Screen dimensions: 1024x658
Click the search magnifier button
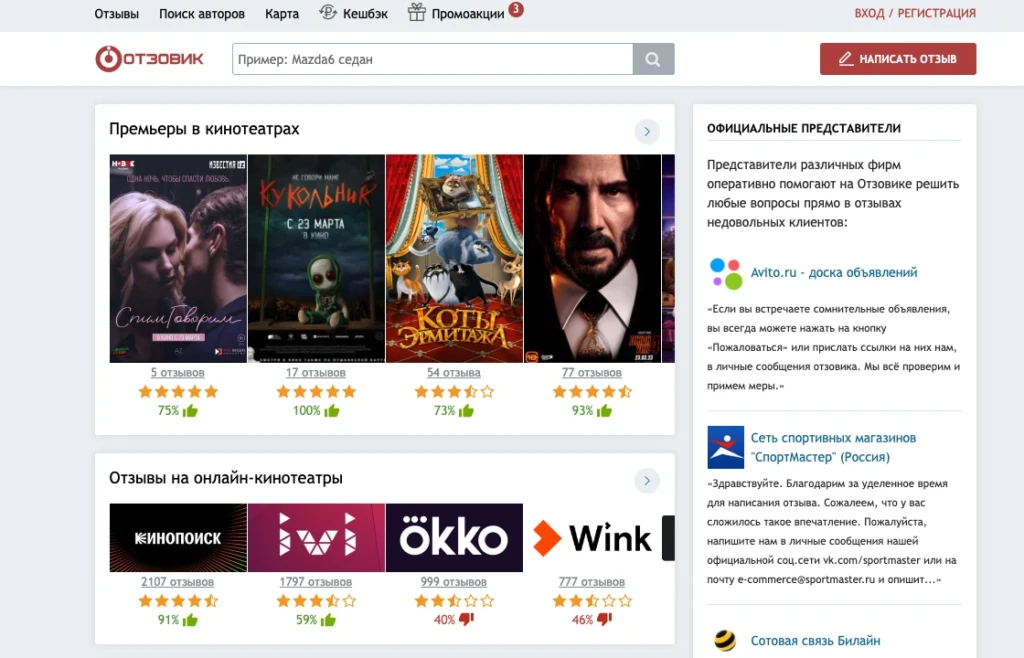653,59
